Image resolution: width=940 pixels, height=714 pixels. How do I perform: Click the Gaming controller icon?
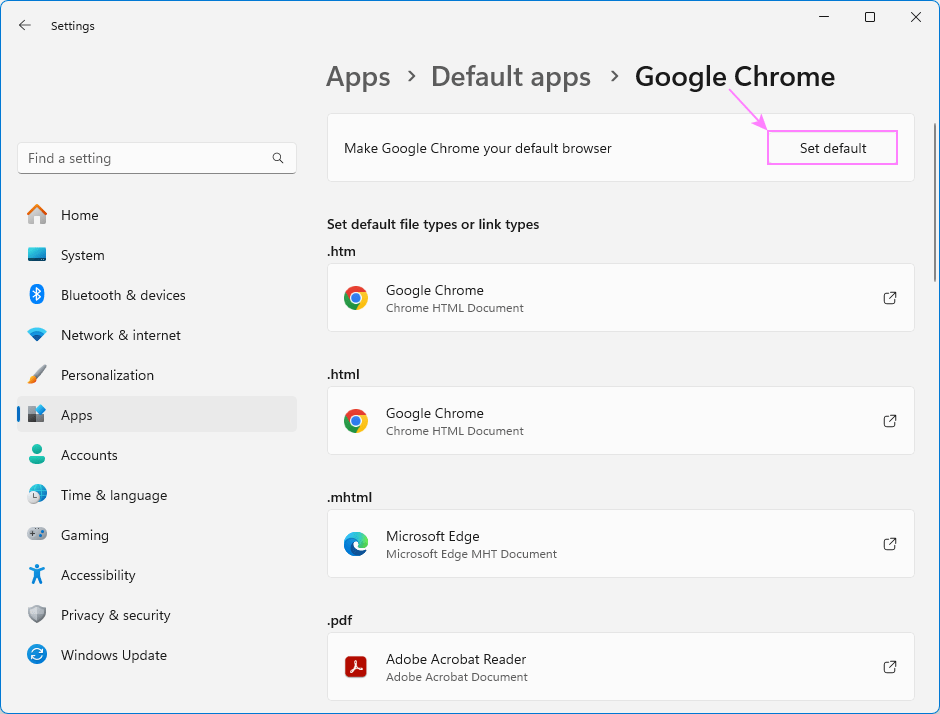(x=37, y=534)
